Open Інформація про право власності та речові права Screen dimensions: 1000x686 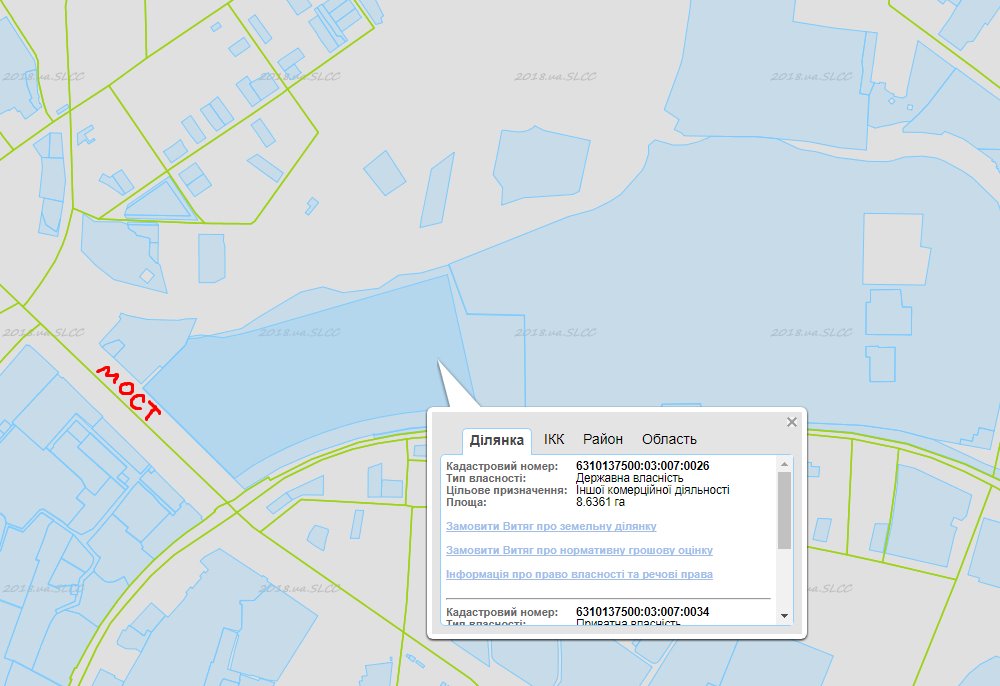point(579,574)
